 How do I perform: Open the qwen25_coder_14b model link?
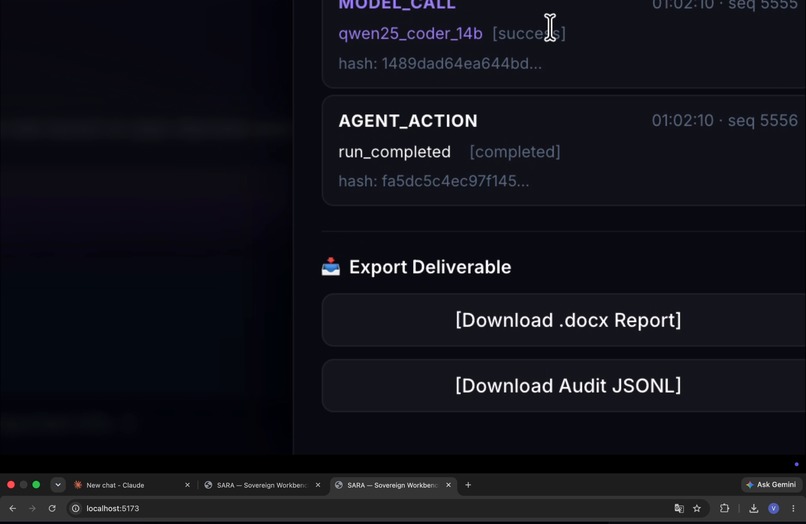point(410,33)
